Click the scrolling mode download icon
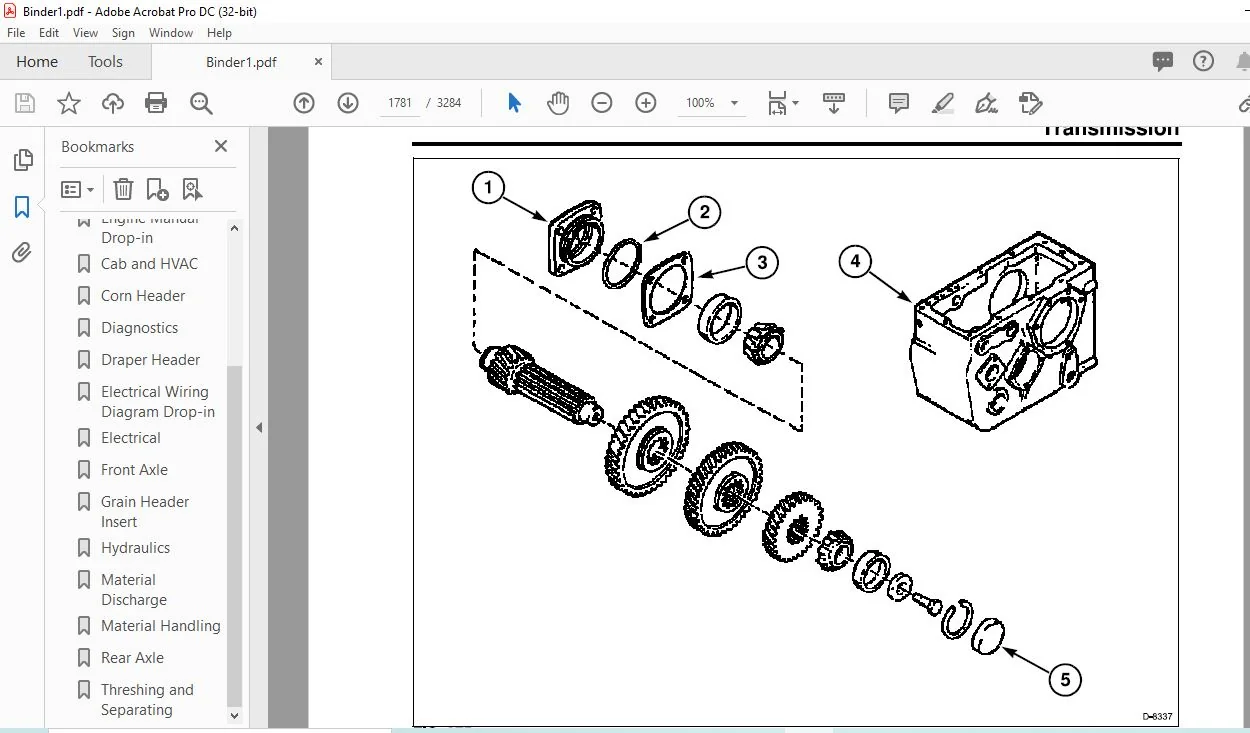The height and width of the screenshot is (733, 1250). [834, 103]
